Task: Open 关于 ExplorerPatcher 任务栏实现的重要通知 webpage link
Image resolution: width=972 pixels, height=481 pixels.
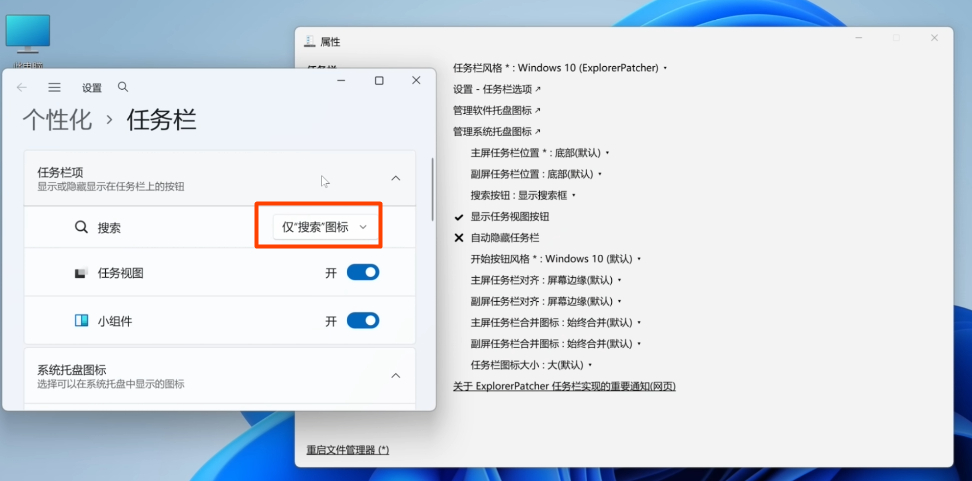Action: pos(564,386)
